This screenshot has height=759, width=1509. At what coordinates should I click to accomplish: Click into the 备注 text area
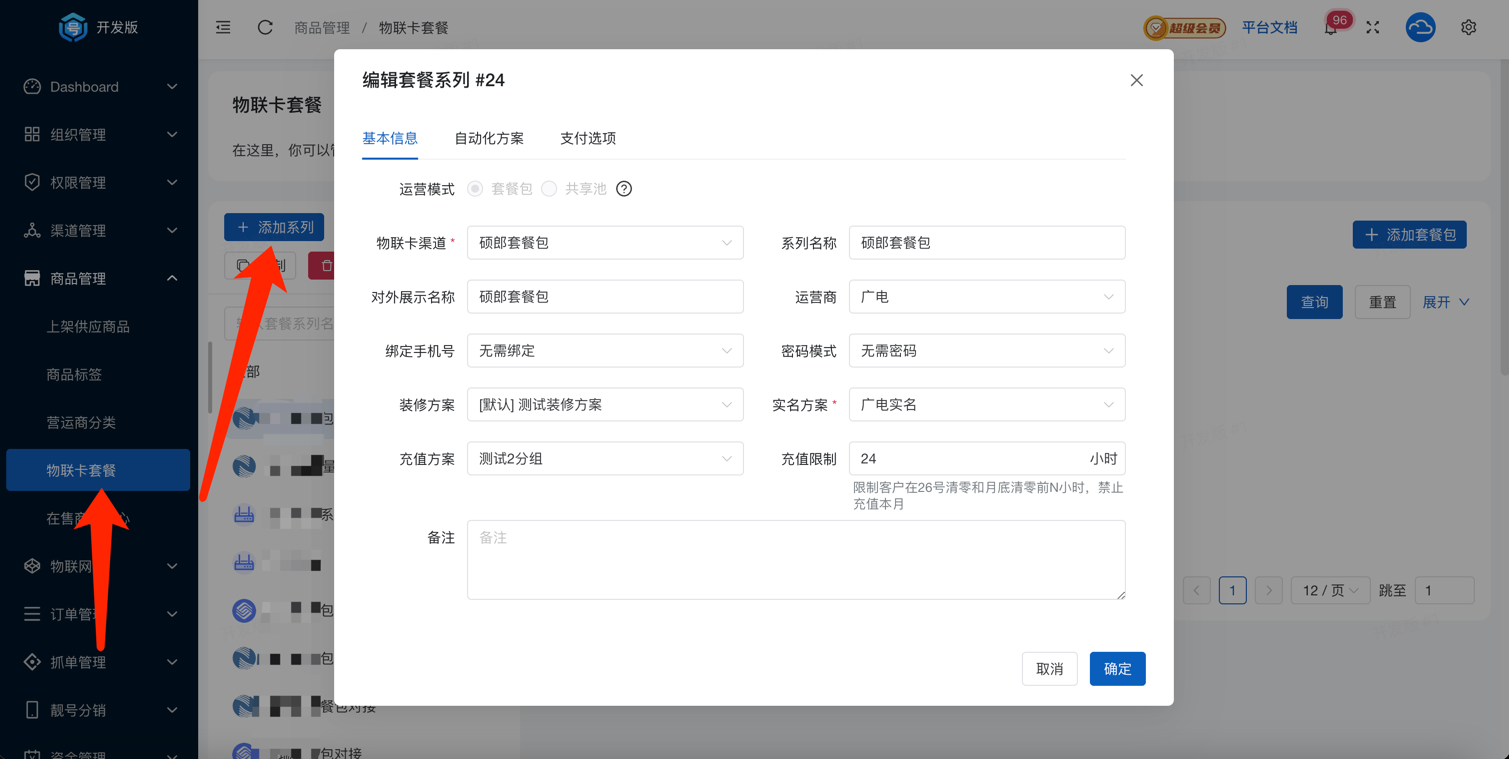795,560
